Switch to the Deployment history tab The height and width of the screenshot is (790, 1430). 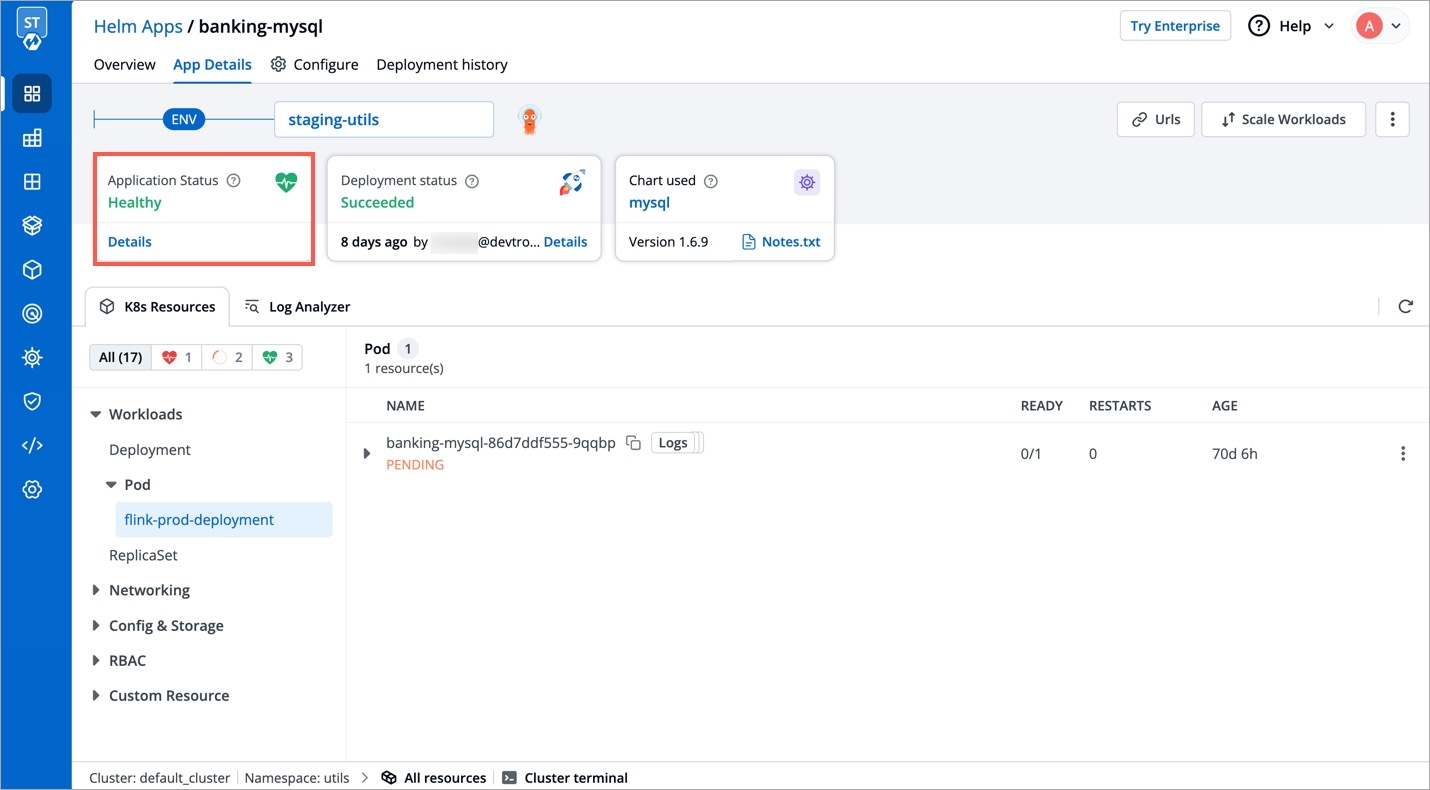(441, 65)
